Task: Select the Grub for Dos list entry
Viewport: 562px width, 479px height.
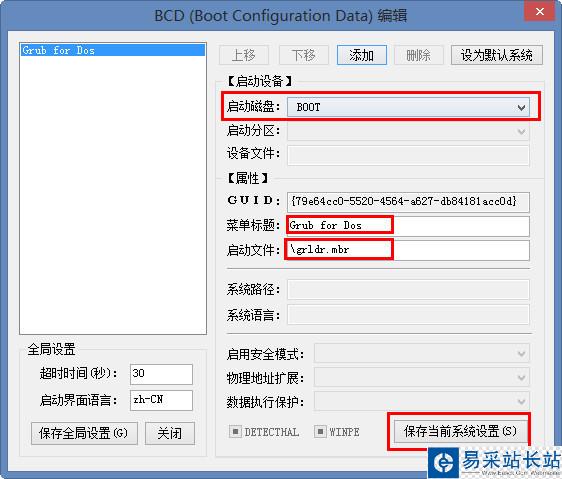Action: (x=113, y=50)
